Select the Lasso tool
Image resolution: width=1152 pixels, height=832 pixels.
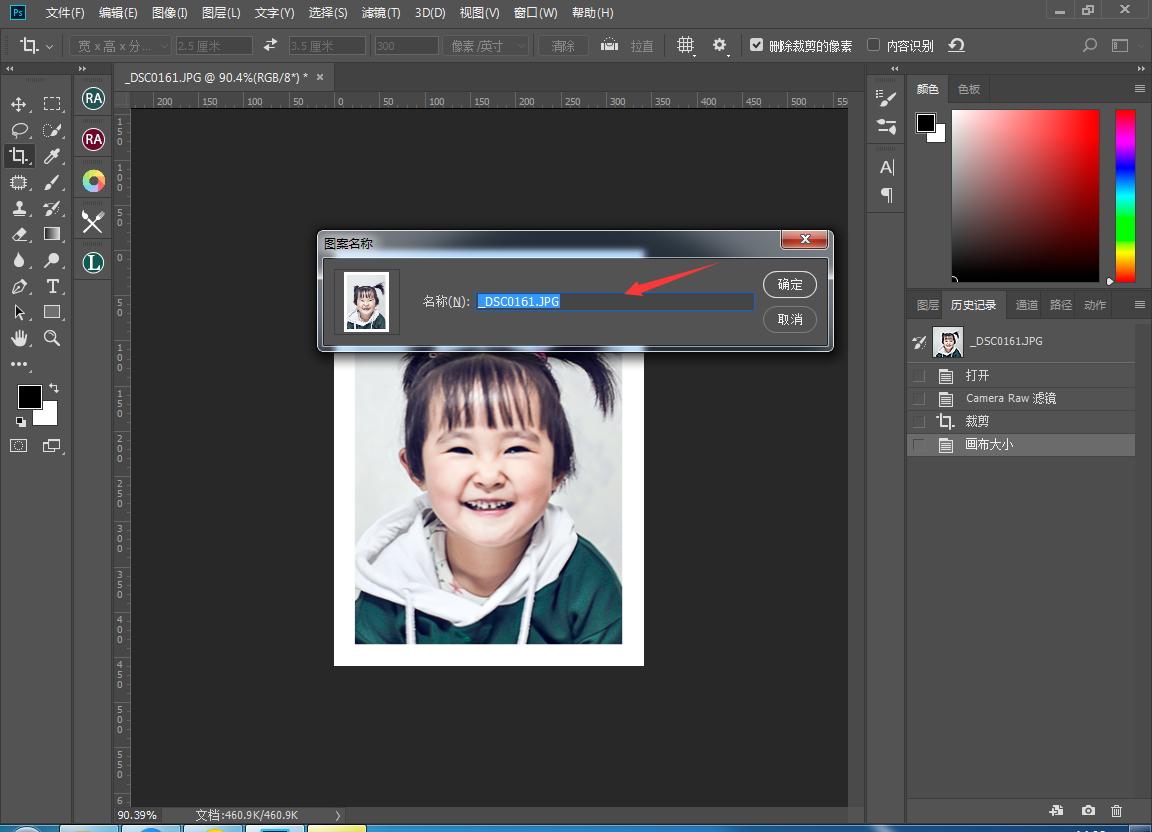[x=18, y=130]
